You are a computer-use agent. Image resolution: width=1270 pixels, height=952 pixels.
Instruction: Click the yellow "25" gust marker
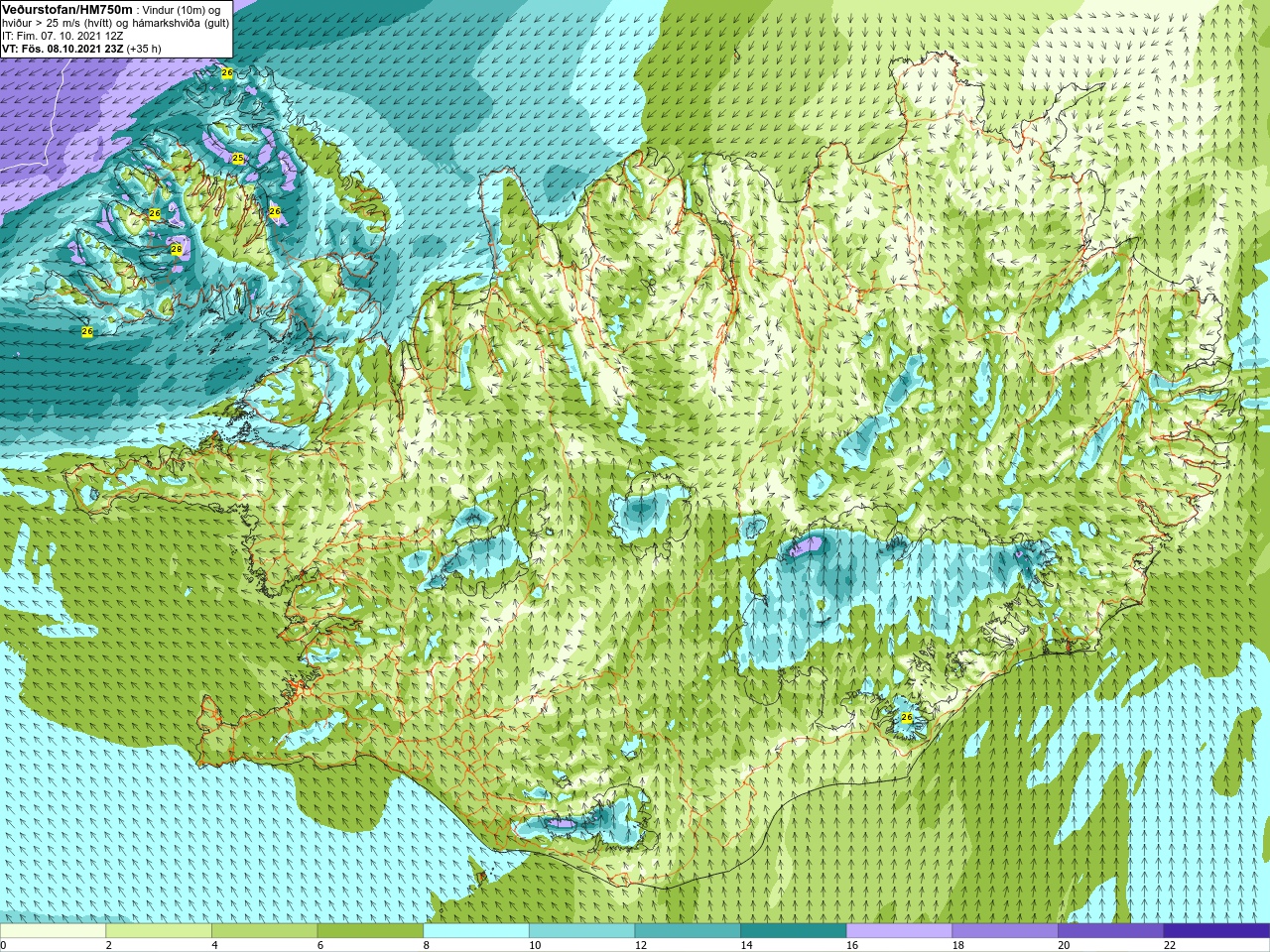tap(238, 158)
